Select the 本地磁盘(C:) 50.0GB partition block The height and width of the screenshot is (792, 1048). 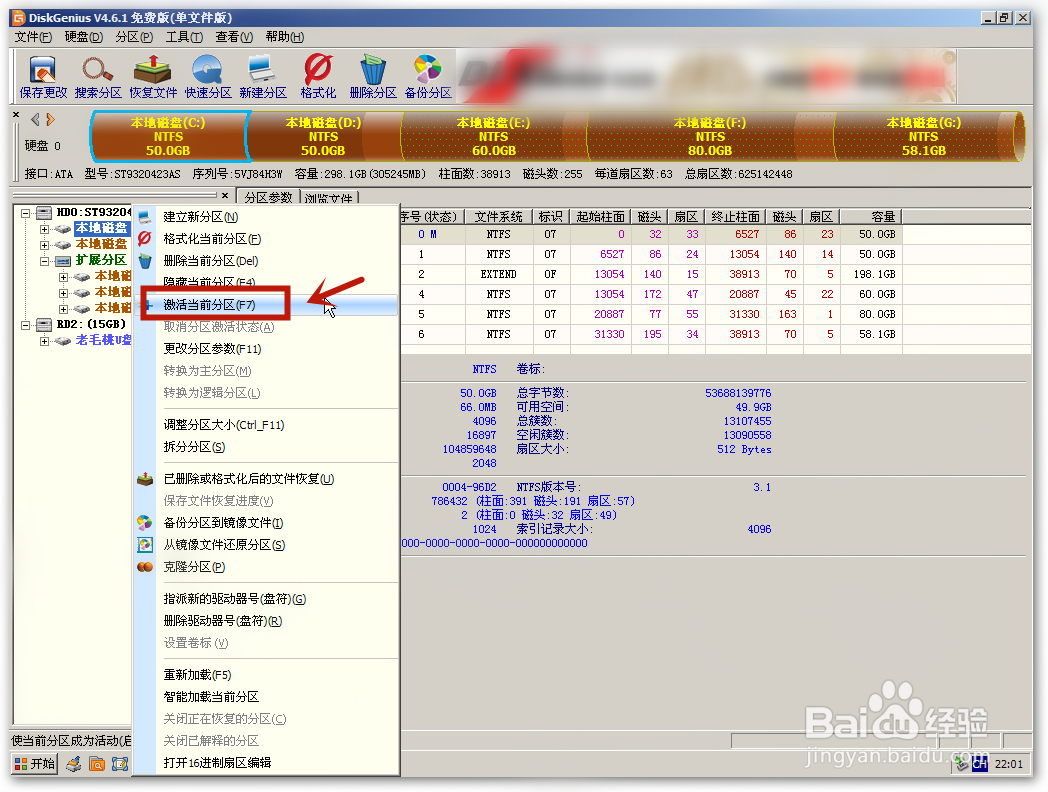[x=170, y=136]
